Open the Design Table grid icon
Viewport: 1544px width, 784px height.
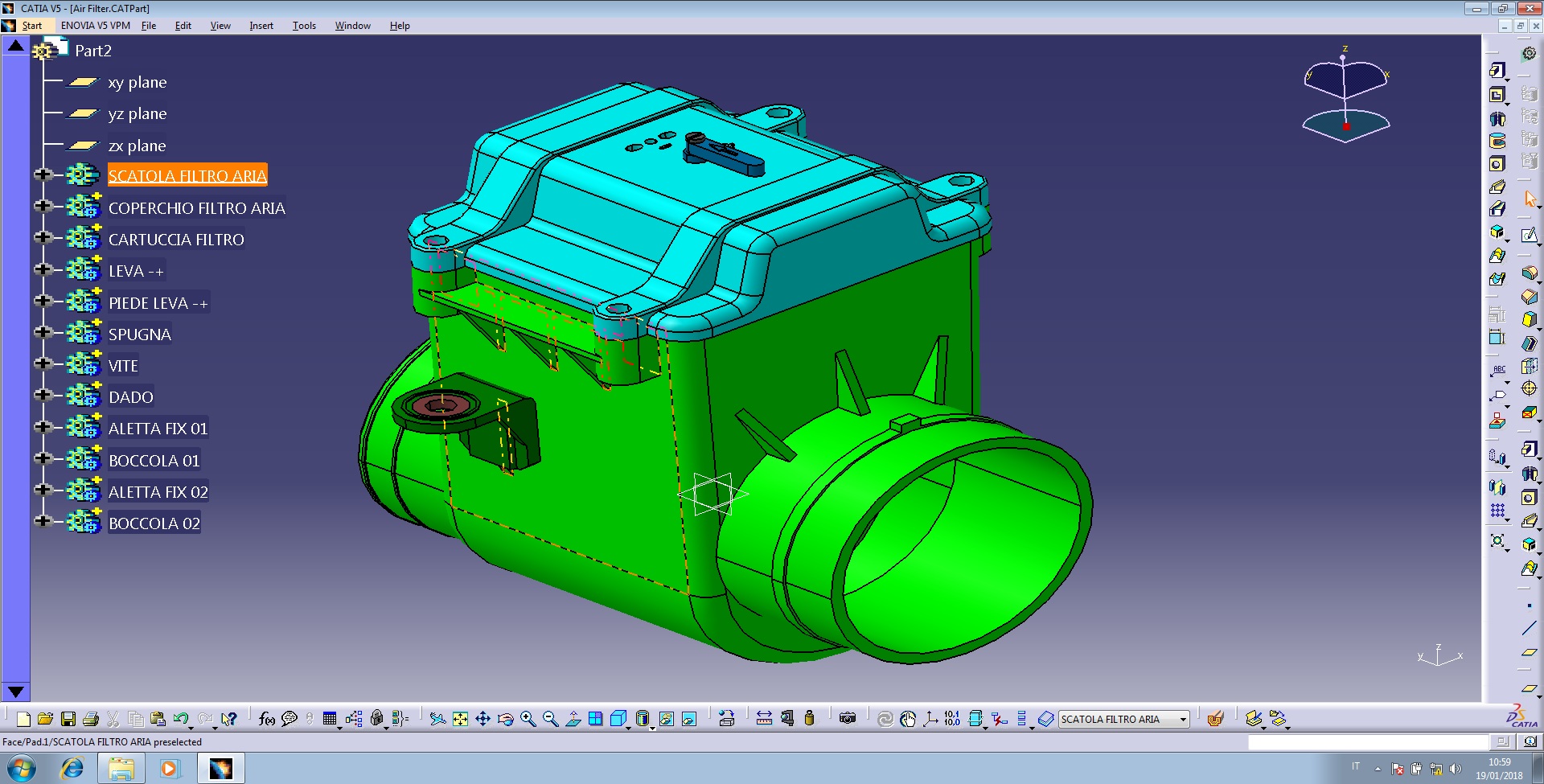330,719
